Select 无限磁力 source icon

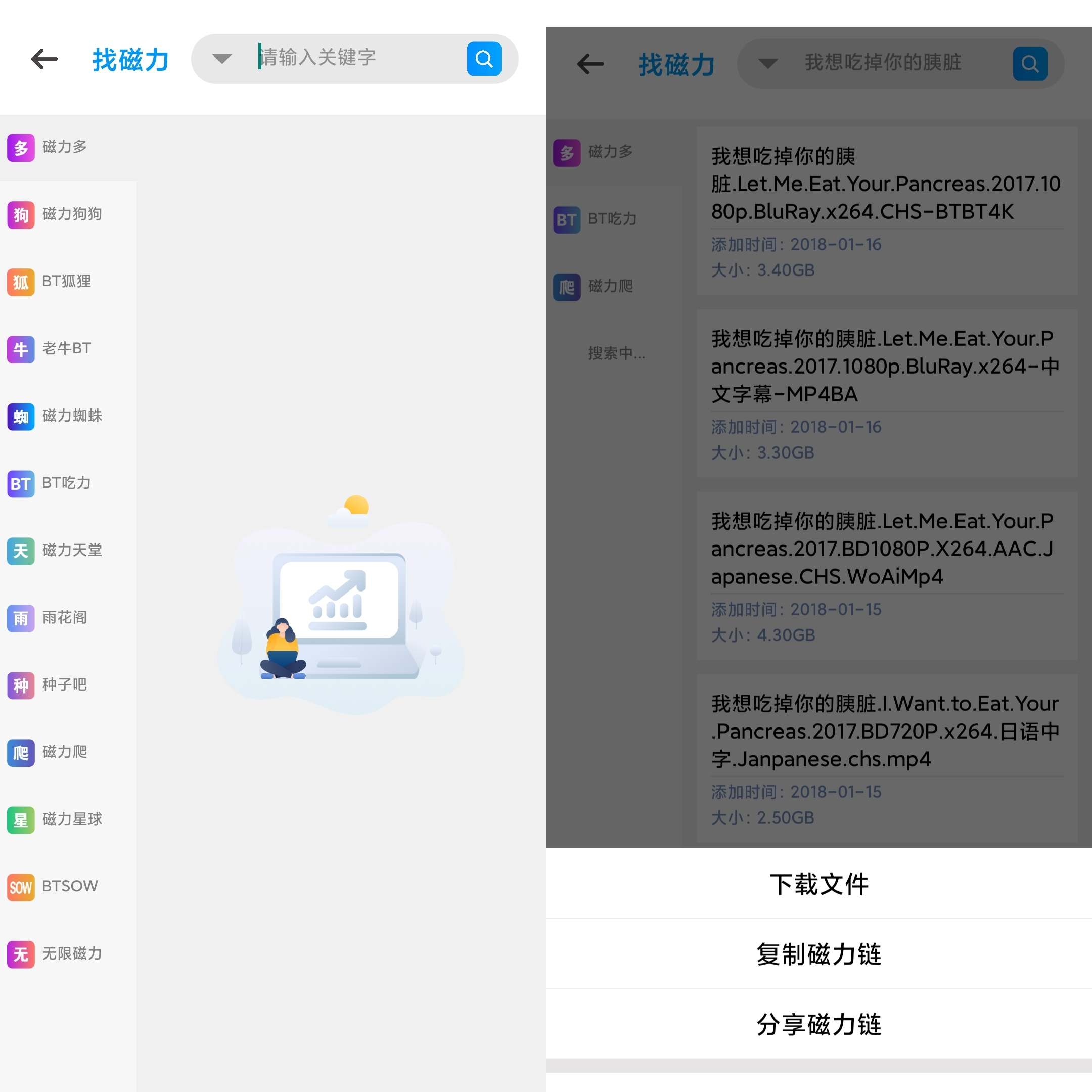pyautogui.click(x=21, y=954)
